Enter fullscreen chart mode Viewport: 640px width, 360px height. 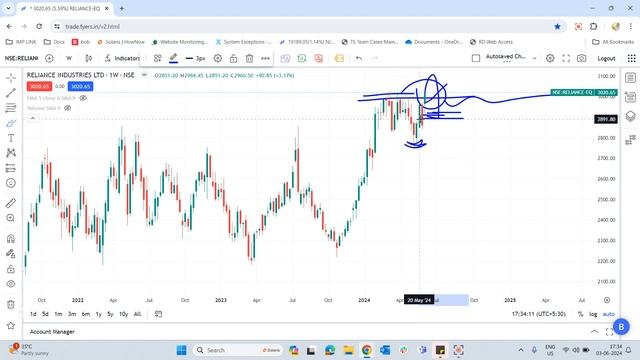click(566, 58)
